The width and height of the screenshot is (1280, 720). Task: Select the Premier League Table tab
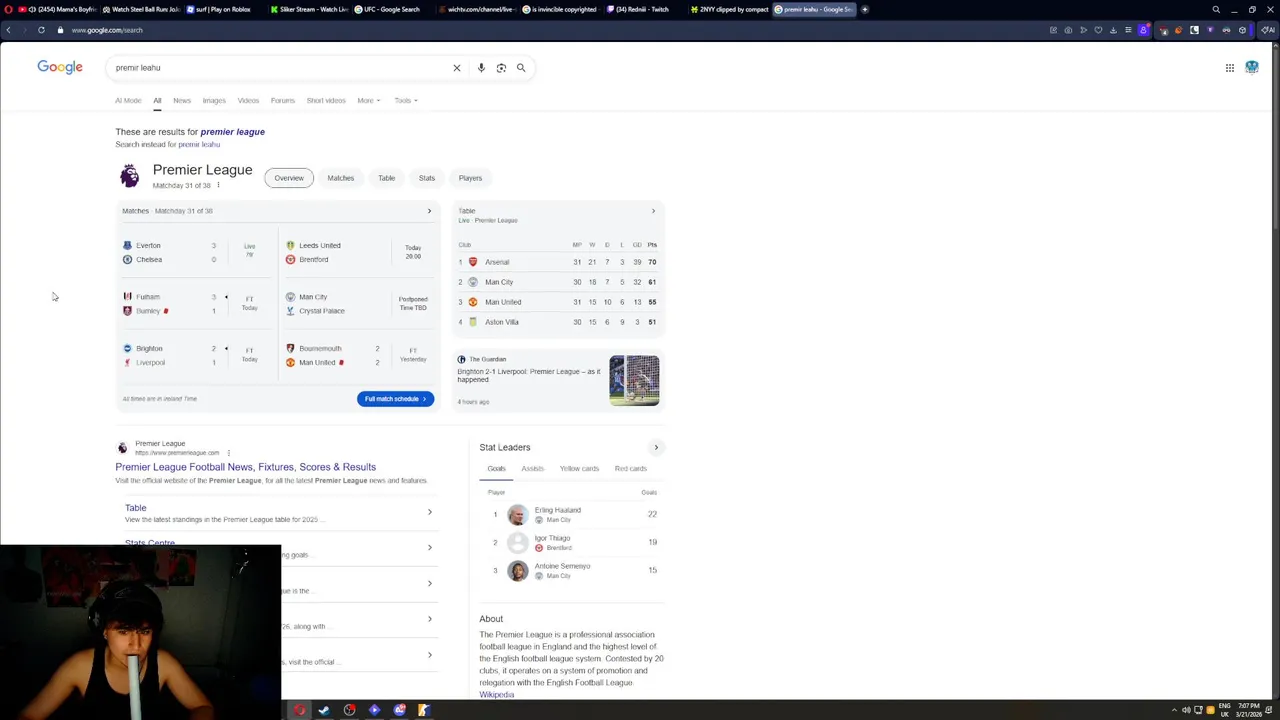tap(386, 178)
